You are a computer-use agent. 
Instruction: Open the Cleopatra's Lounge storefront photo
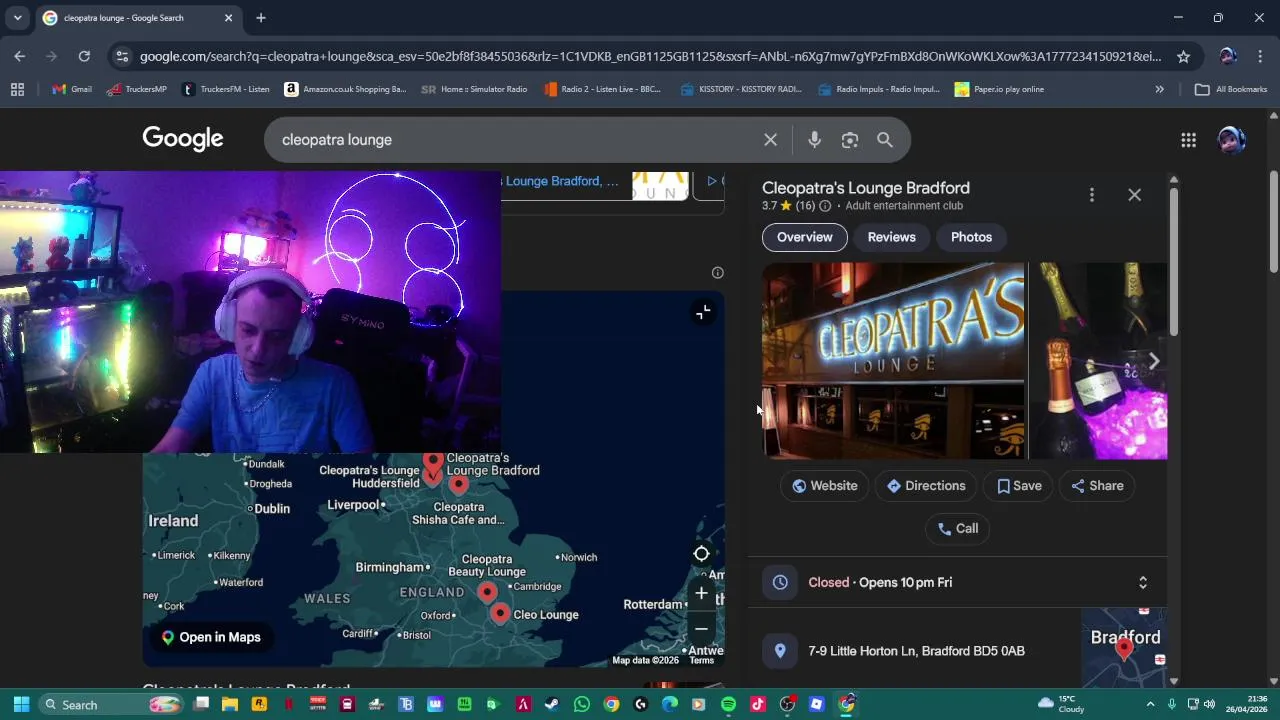tap(893, 361)
